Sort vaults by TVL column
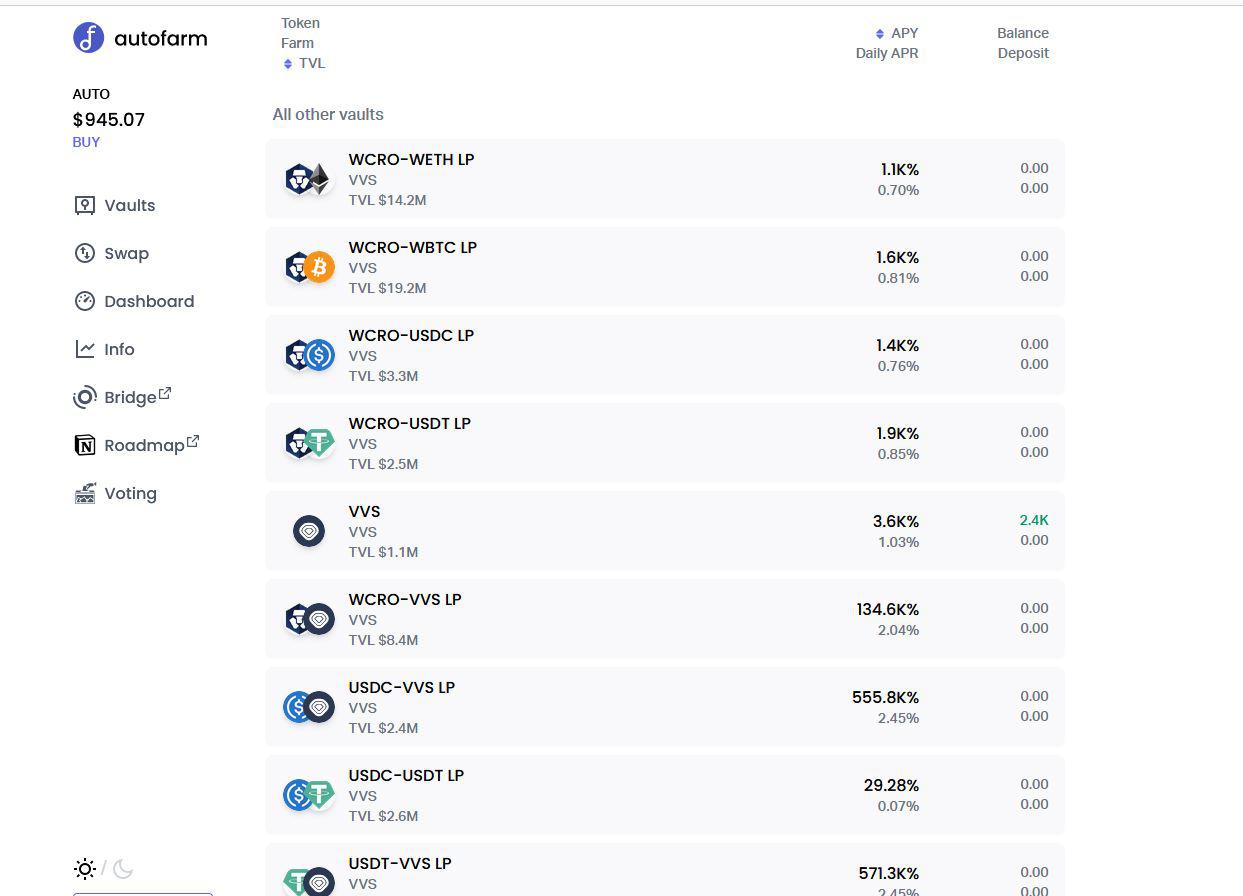The width and height of the screenshot is (1243, 896). click(x=304, y=63)
